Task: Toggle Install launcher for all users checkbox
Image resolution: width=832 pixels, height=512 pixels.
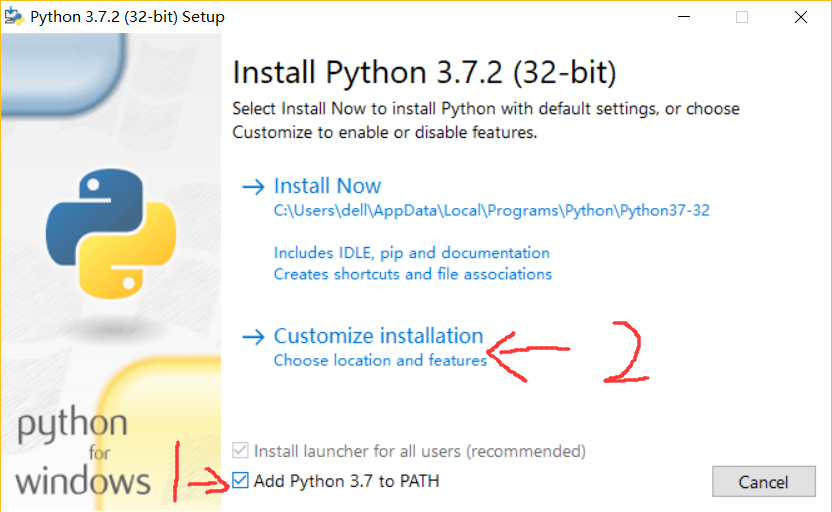Action: point(240,450)
